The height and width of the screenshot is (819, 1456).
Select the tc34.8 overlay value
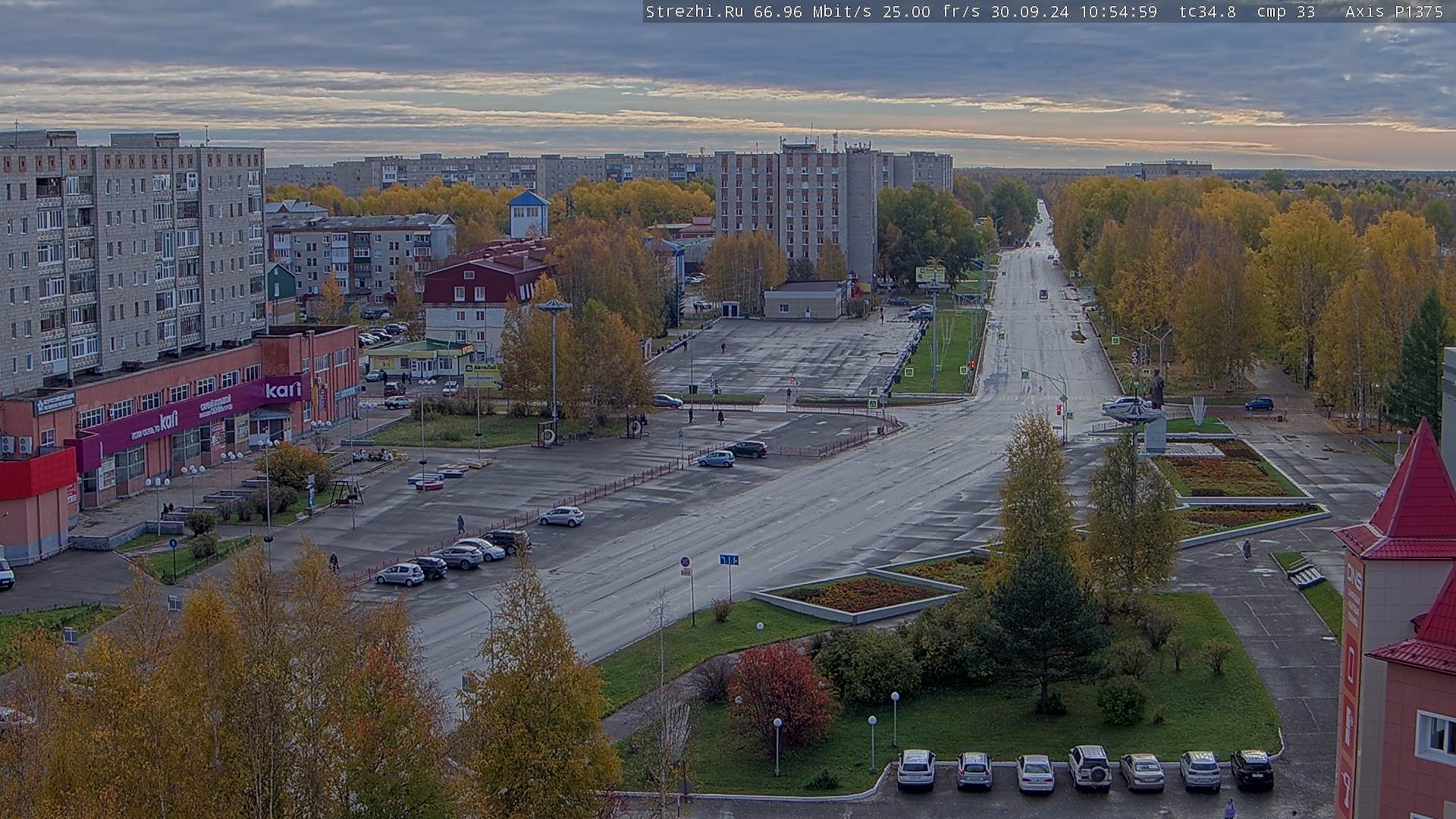click(1207, 11)
